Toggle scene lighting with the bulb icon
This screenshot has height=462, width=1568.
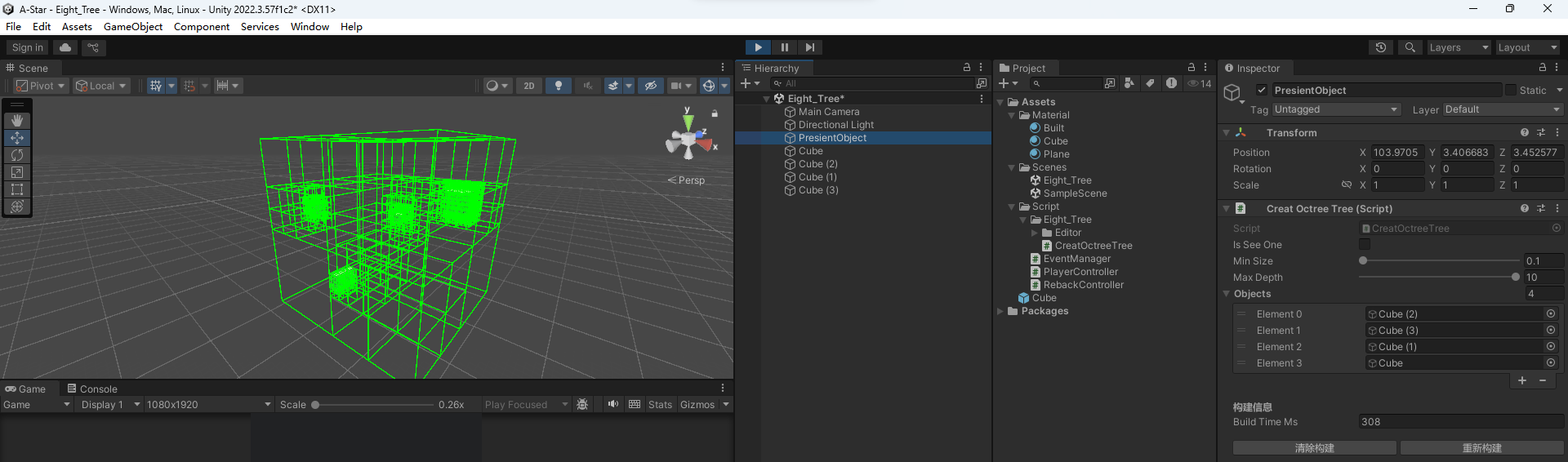pyautogui.click(x=559, y=86)
